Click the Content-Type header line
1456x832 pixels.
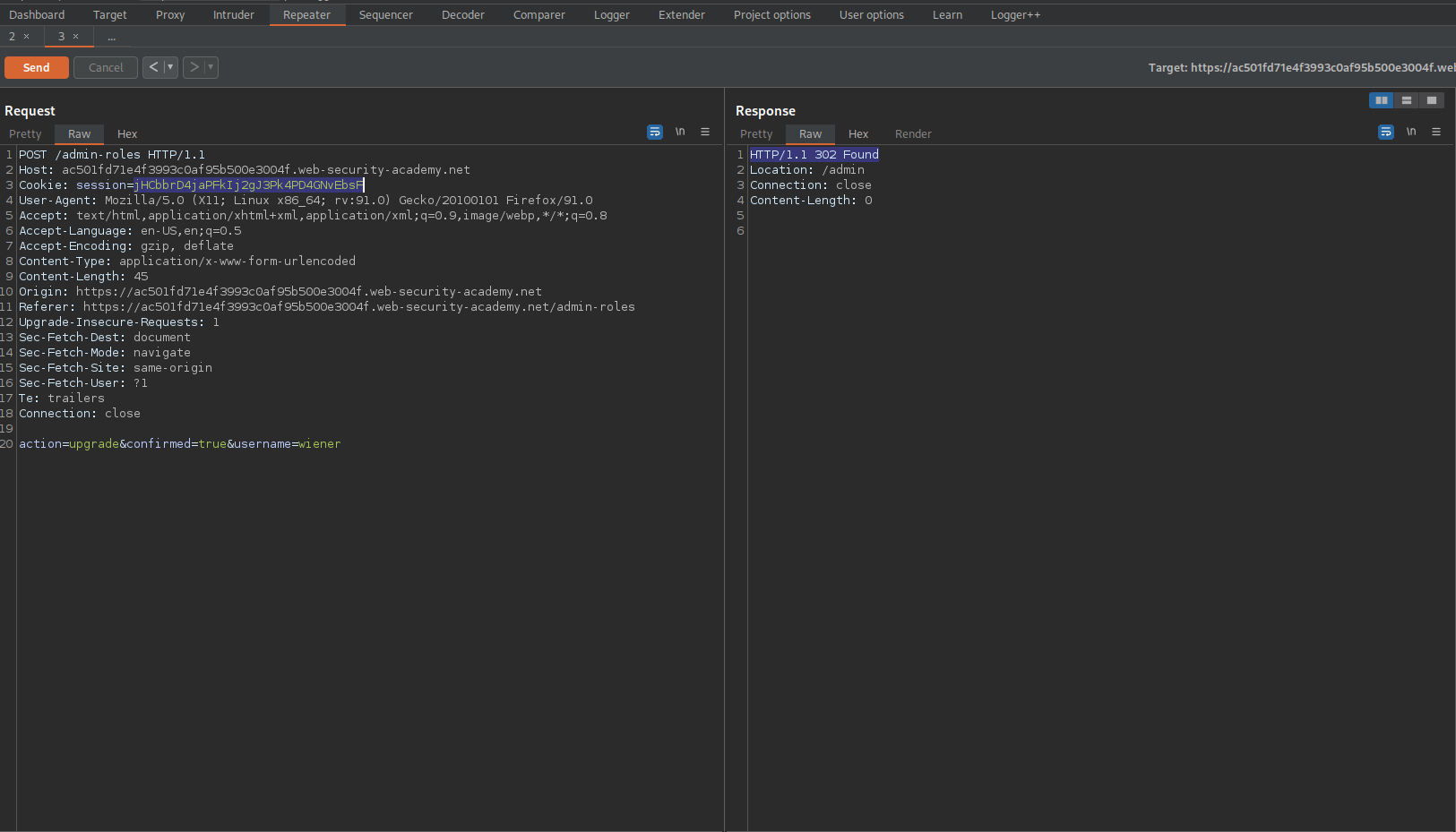coord(187,261)
